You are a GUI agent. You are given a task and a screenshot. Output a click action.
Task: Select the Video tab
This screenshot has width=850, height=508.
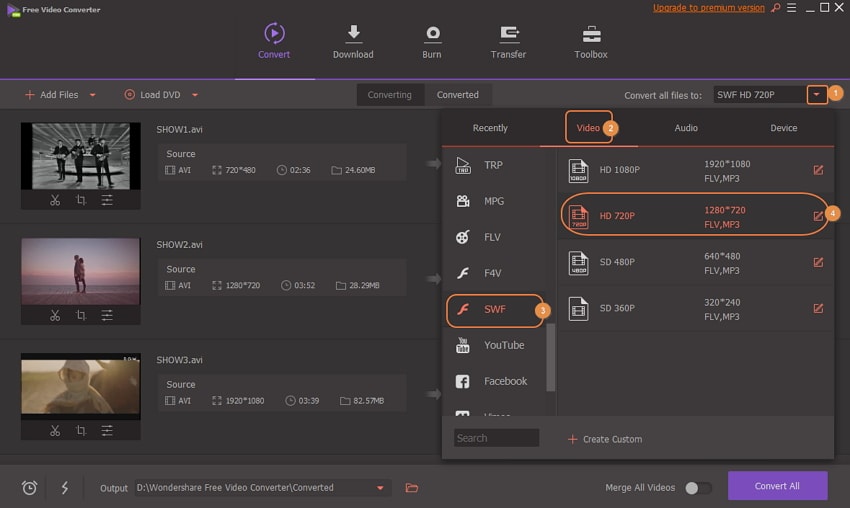pos(588,128)
